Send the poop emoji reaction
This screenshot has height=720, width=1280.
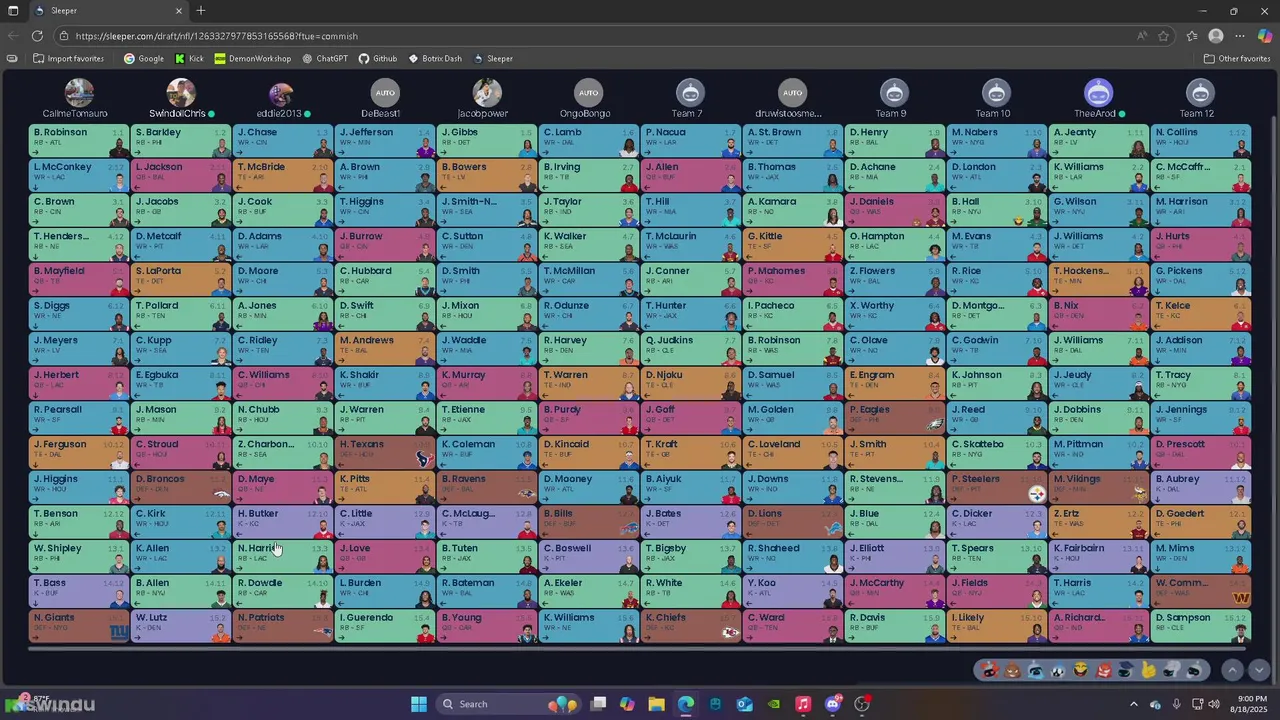1012,670
